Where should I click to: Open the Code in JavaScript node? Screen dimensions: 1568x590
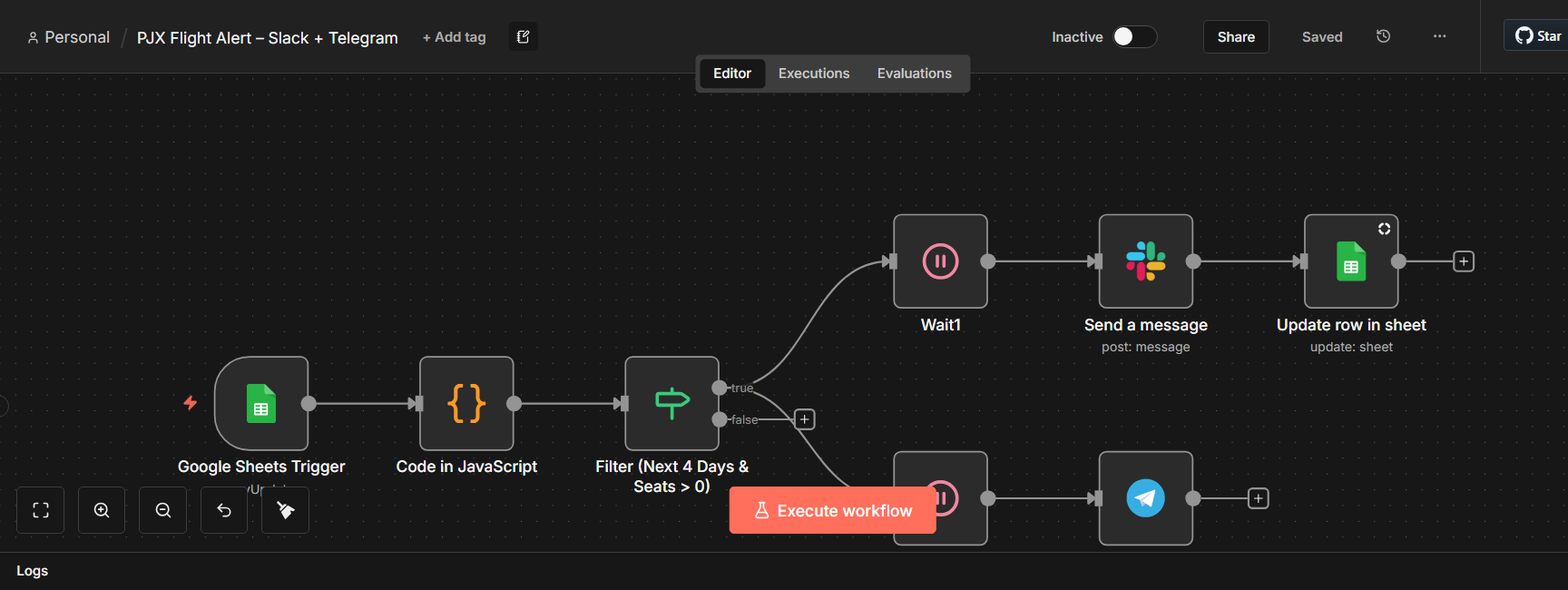466,403
